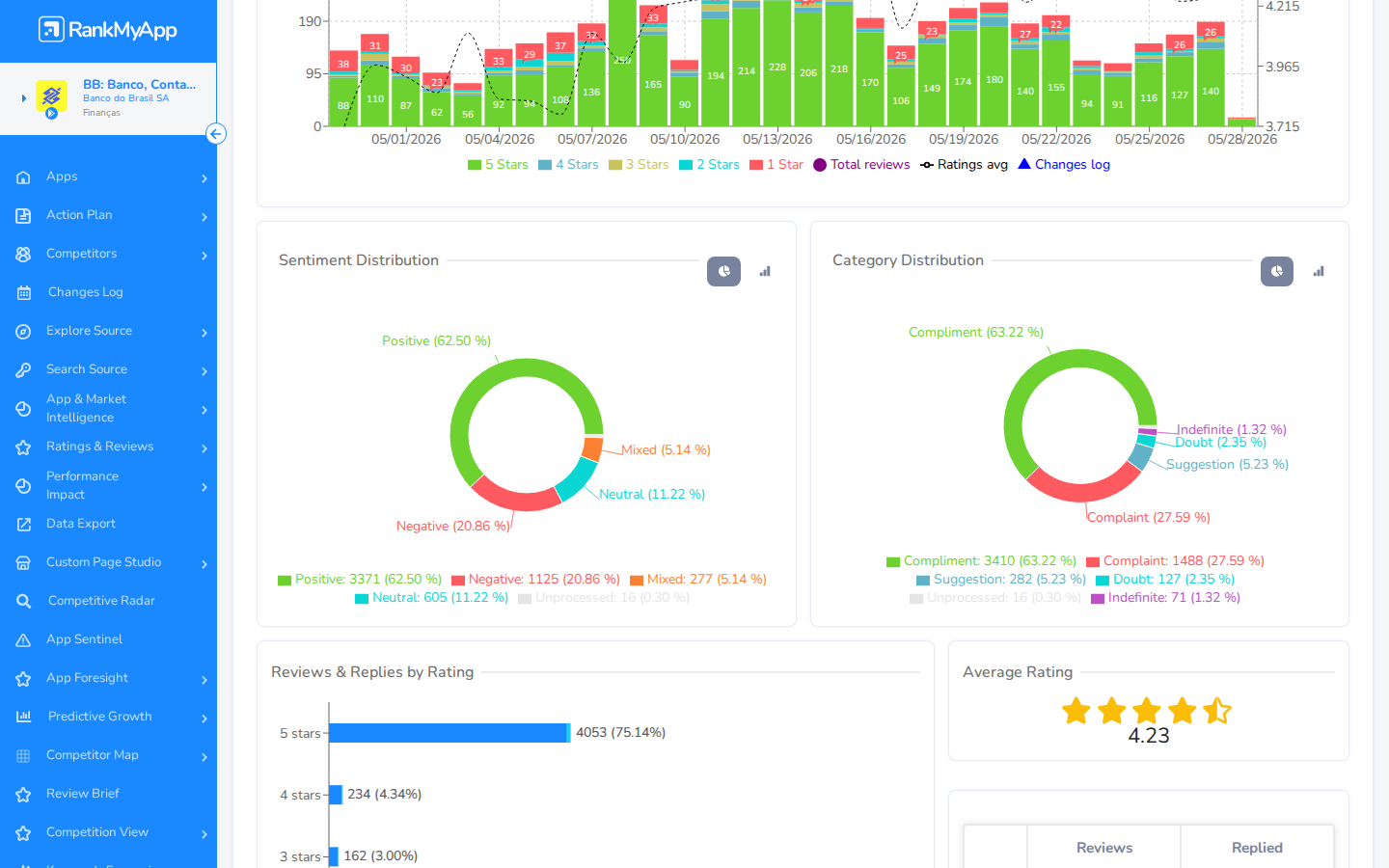Expand the Explore Source chevron
The height and width of the screenshot is (868, 1389).
(x=204, y=333)
